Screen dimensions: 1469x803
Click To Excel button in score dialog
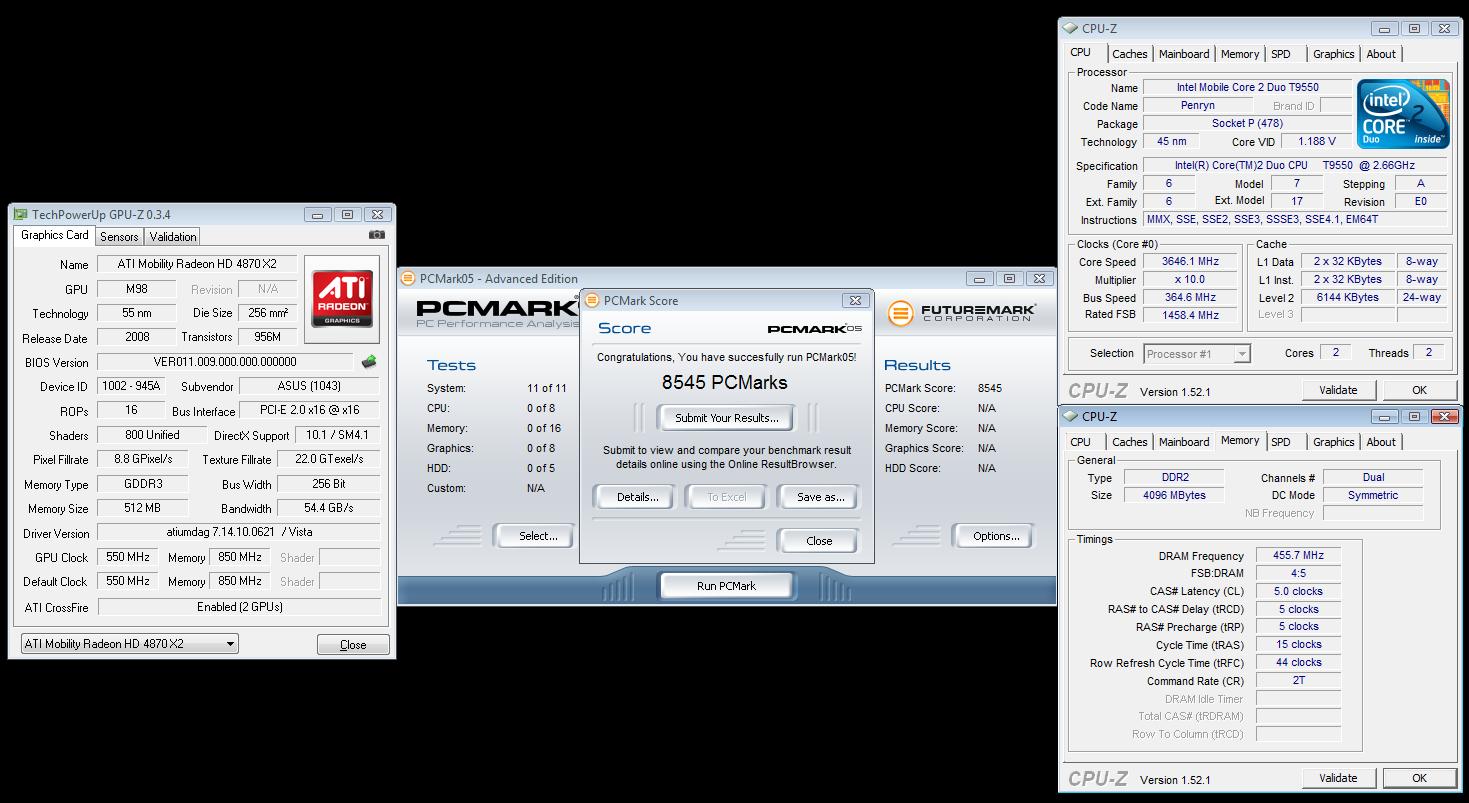point(727,497)
